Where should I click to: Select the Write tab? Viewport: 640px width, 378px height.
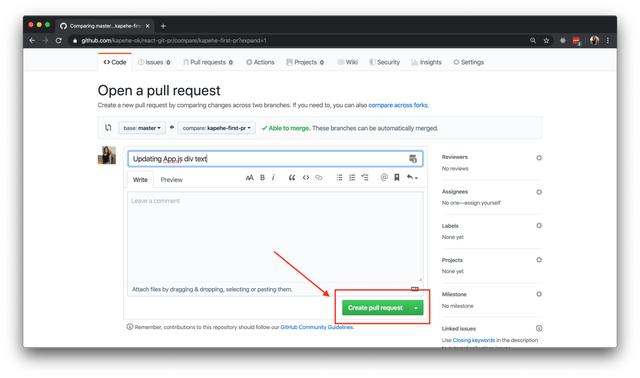coord(140,180)
